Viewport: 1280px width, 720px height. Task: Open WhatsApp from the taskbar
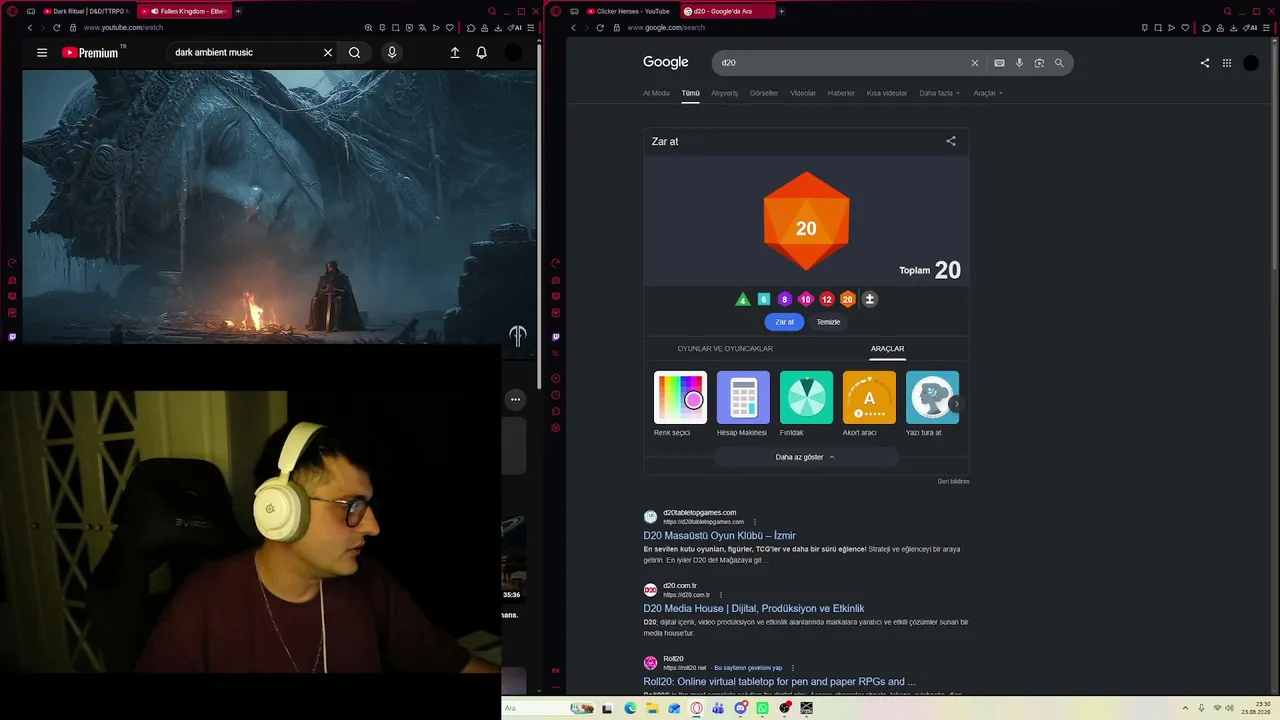762,708
